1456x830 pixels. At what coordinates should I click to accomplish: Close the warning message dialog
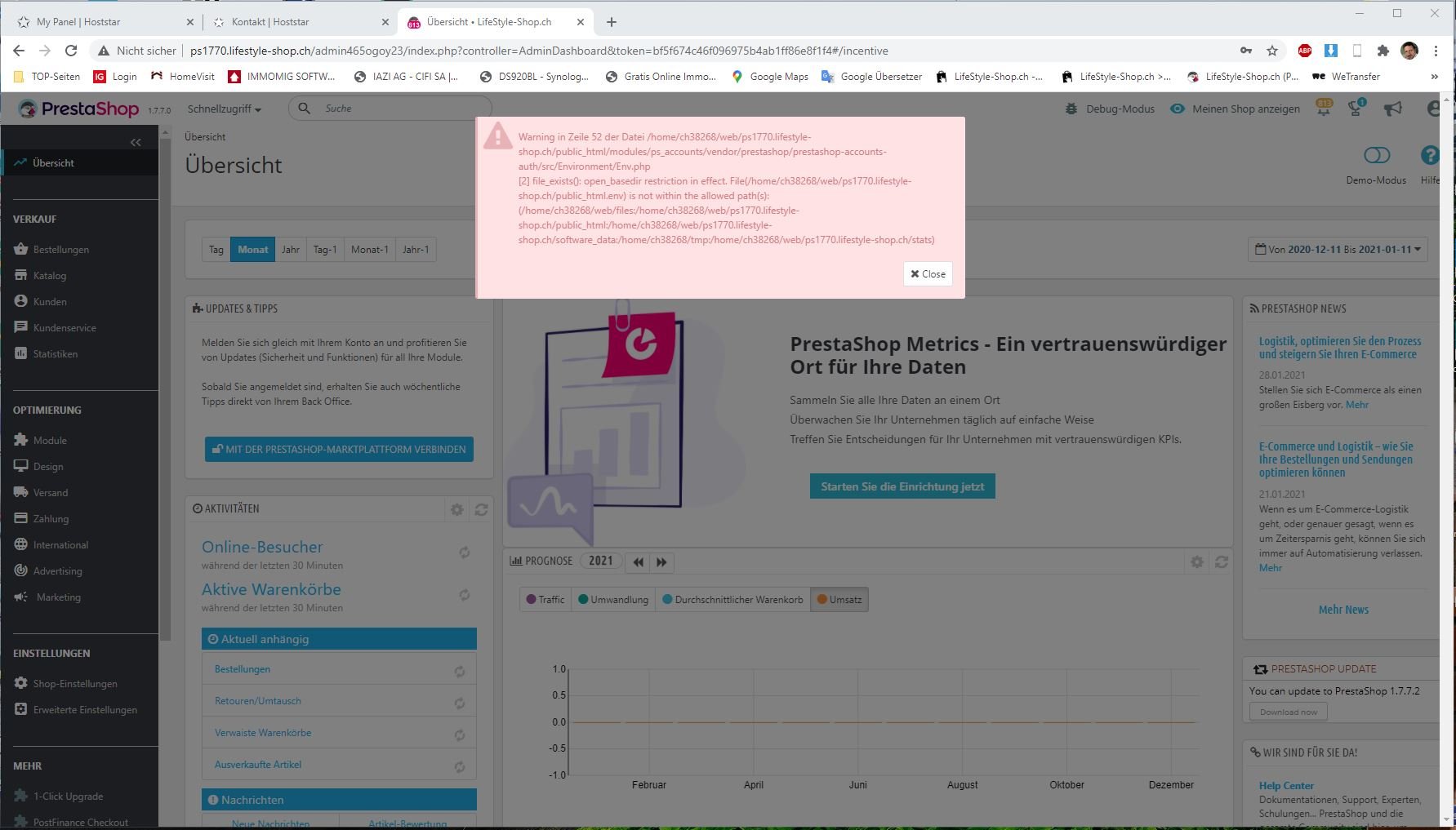click(928, 274)
